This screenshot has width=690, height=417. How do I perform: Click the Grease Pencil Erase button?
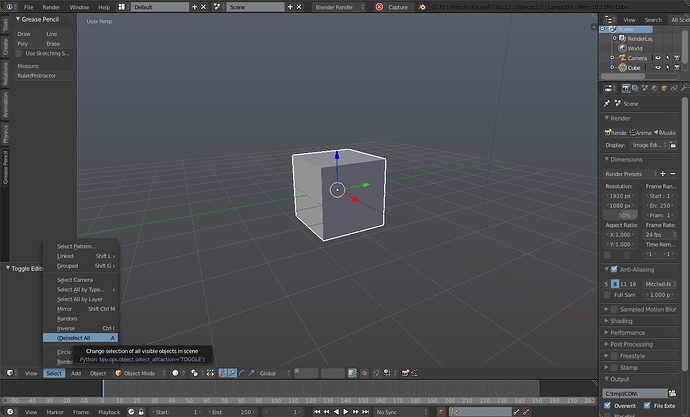coord(58,44)
